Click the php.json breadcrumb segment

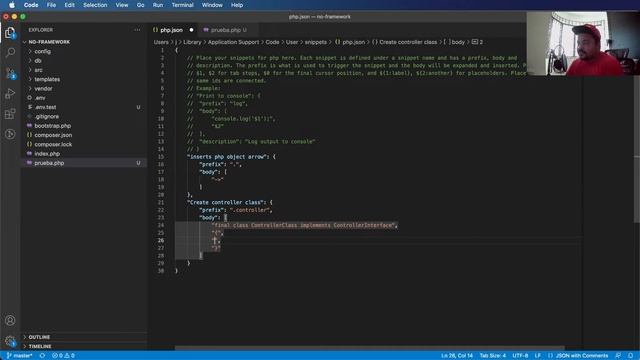tap(350, 42)
